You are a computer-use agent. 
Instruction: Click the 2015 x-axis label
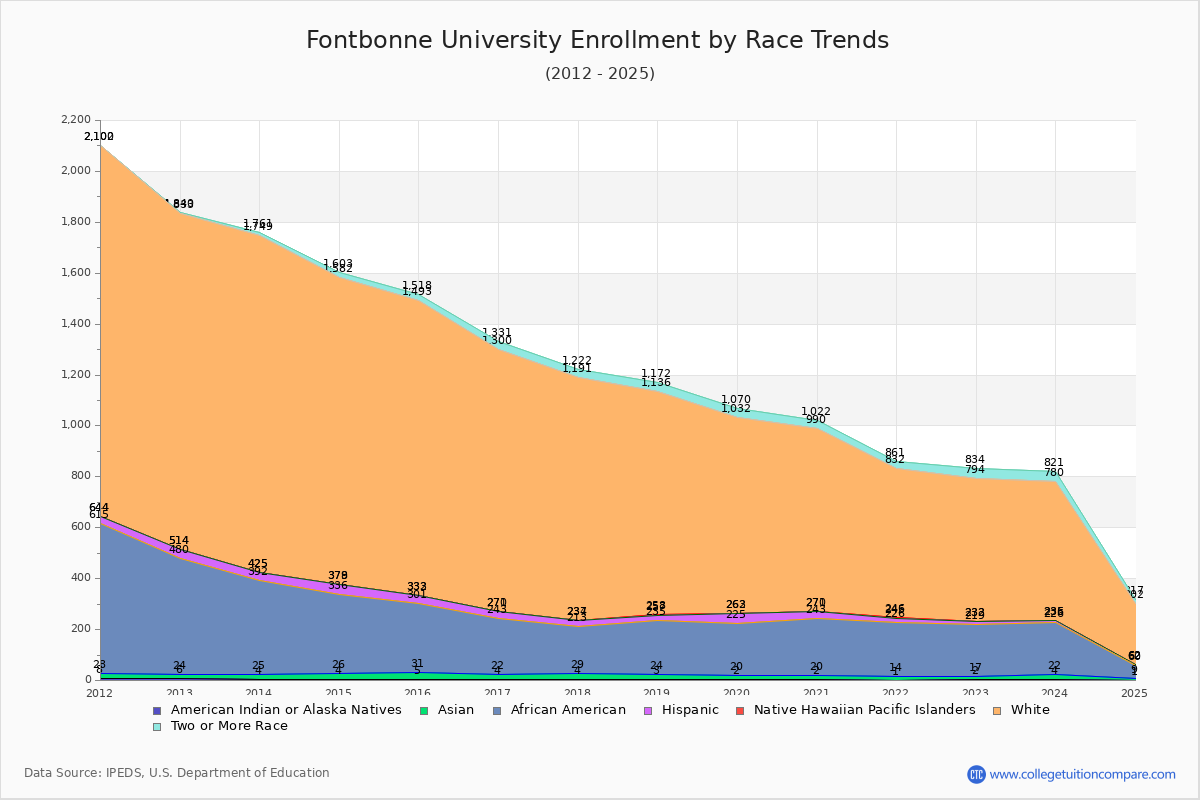[339, 693]
